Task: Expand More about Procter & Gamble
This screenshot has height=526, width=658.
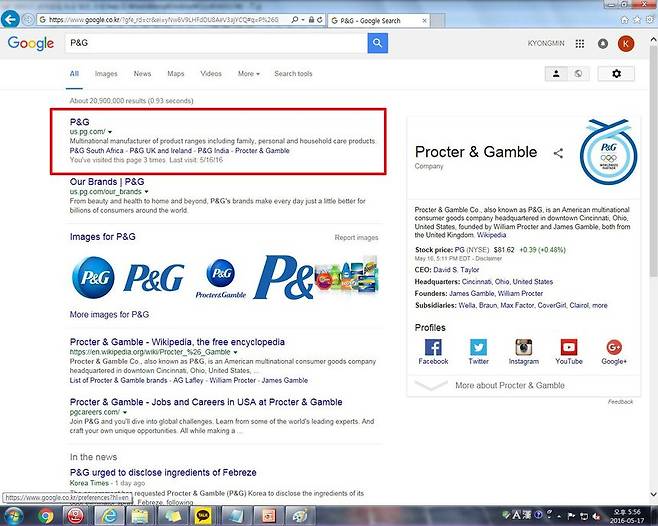Action: pyautogui.click(x=509, y=385)
